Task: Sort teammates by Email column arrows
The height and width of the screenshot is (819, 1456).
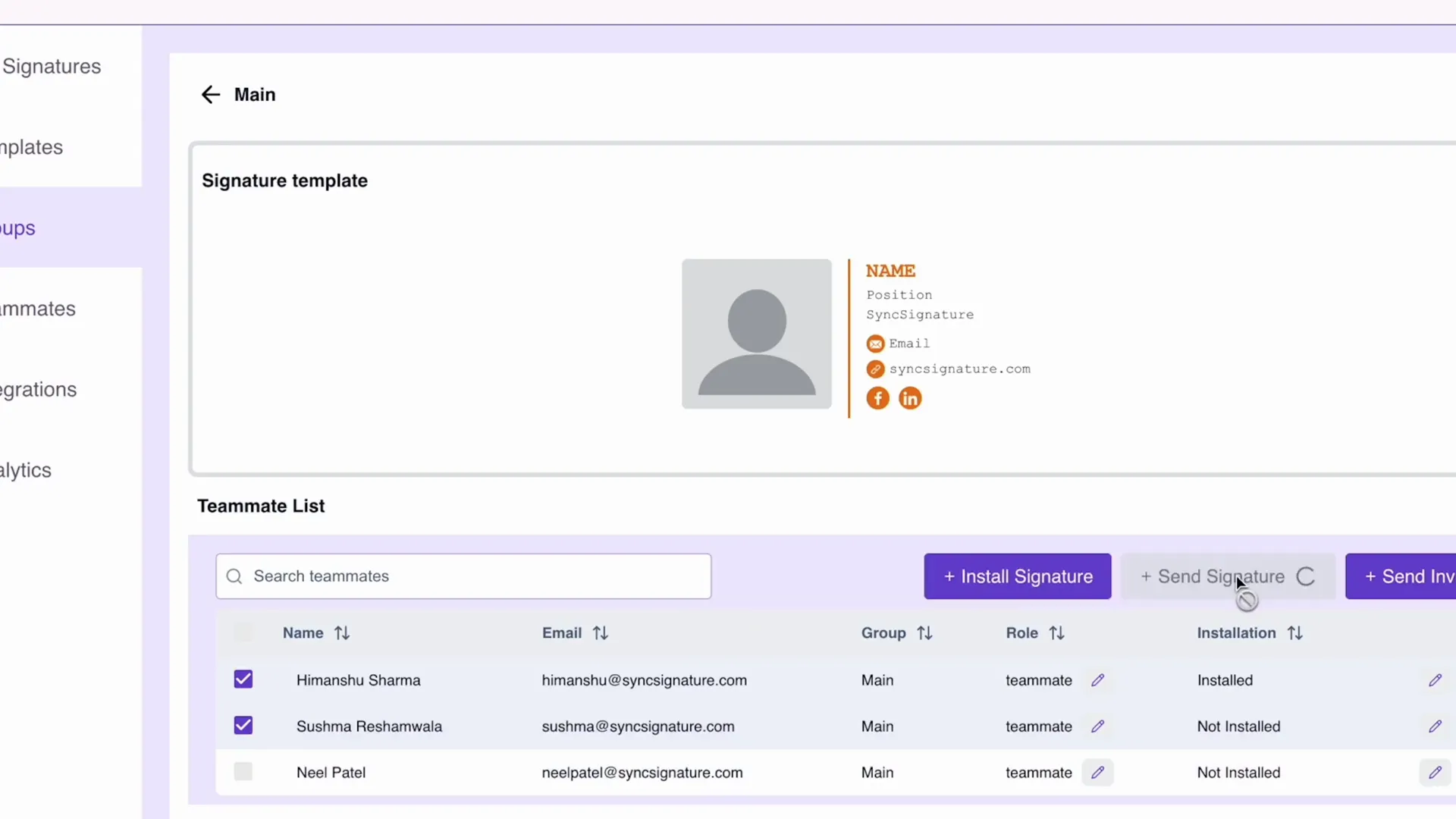Action: tap(601, 633)
